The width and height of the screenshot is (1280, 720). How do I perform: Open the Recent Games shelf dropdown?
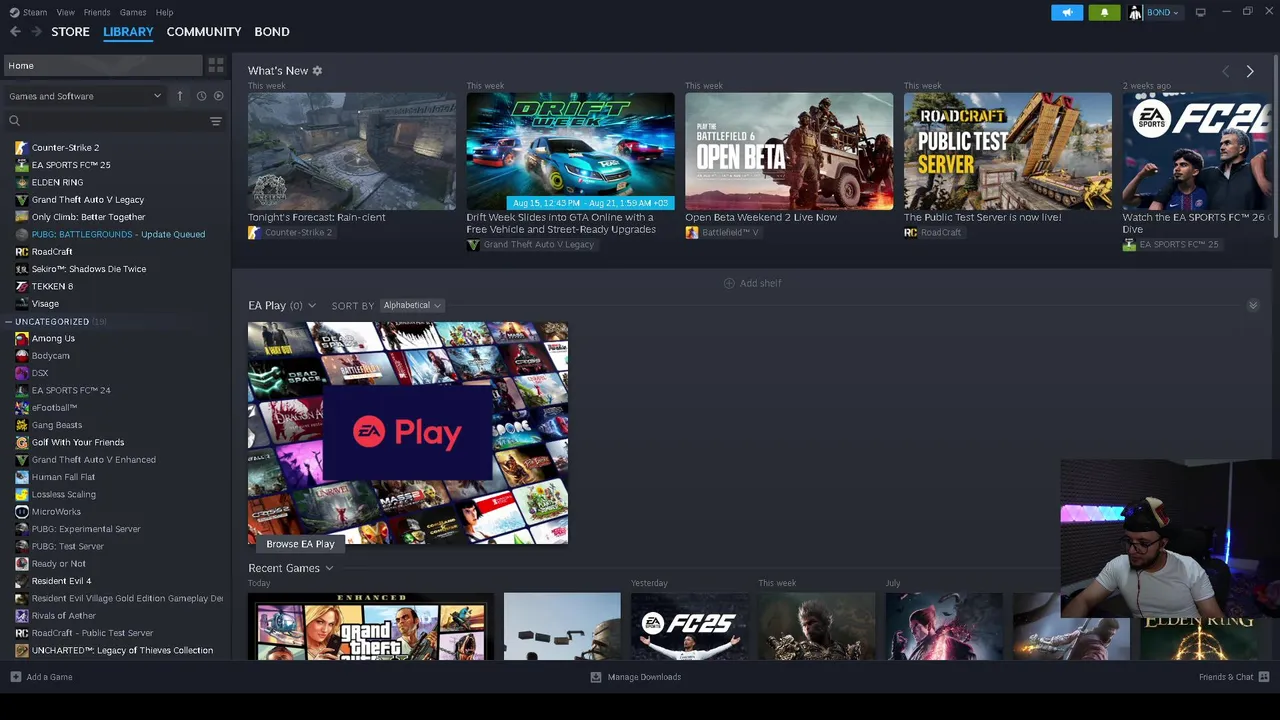click(329, 569)
